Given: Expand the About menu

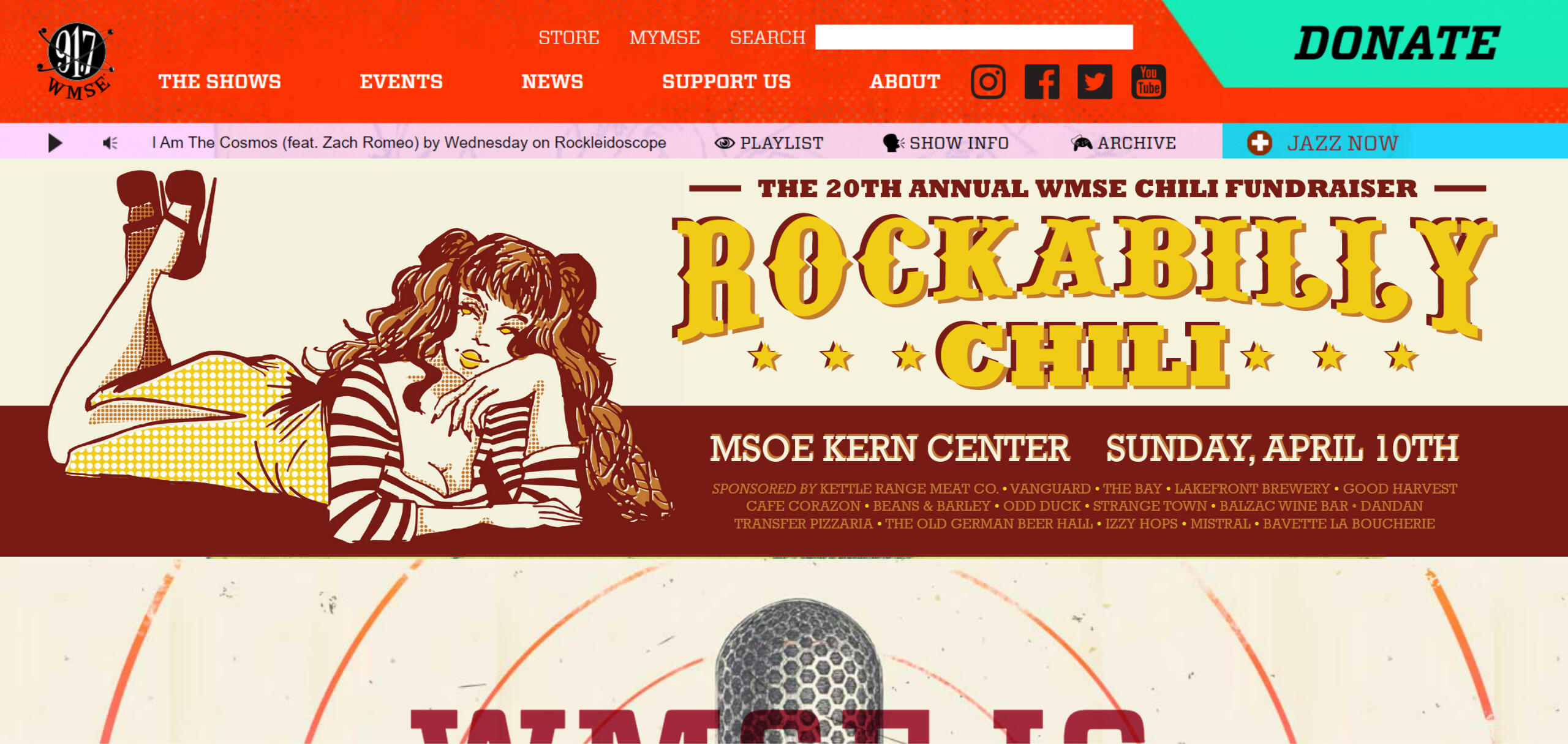Looking at the screenshot, I should pyautogui.click(x=905, y=81).
